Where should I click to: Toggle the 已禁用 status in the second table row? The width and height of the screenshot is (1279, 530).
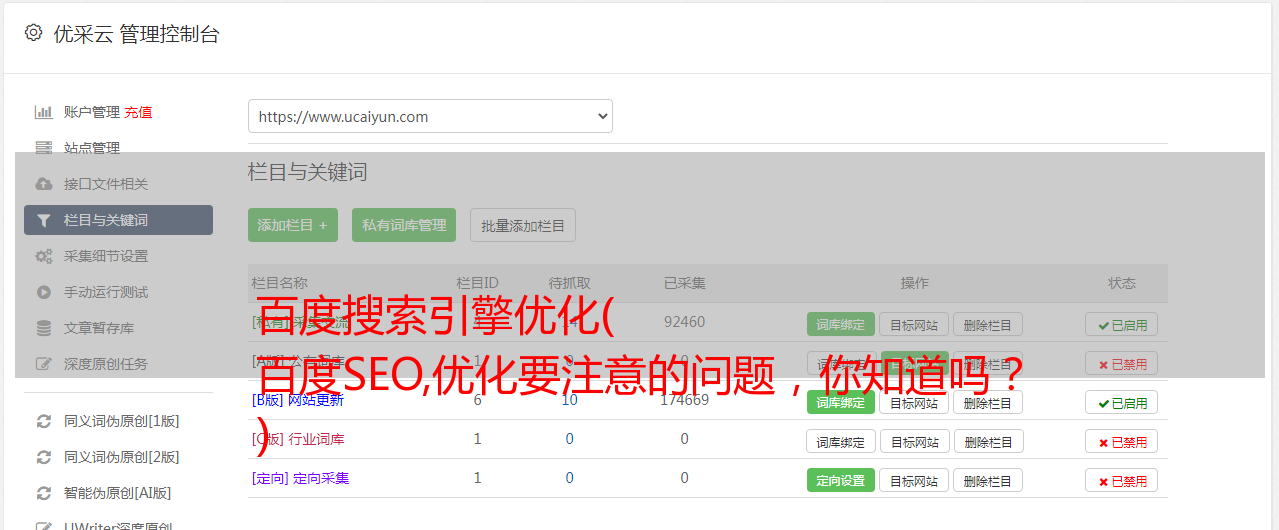coord(1122,364)
